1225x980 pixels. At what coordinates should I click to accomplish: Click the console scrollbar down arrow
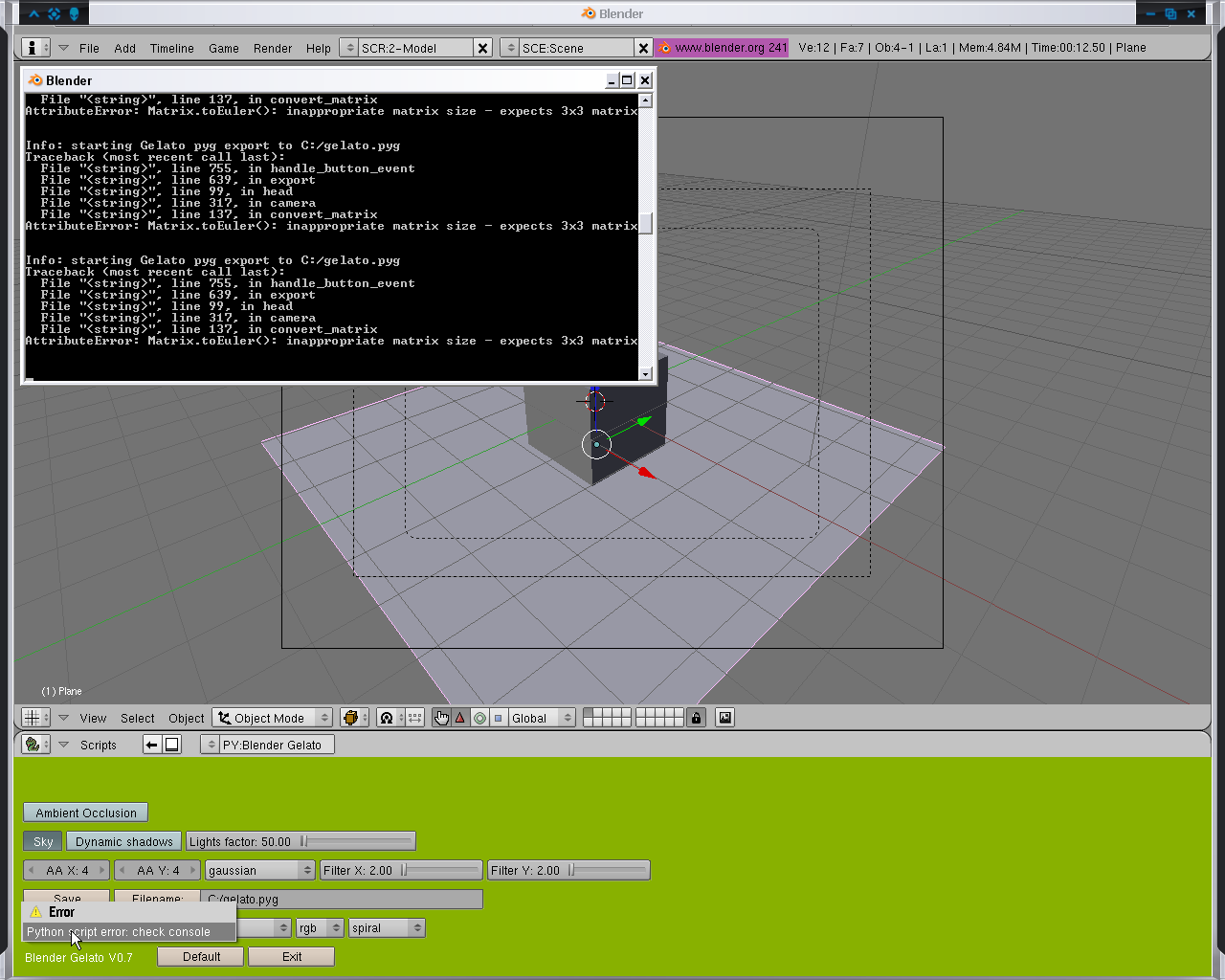[x=645, y=373]
